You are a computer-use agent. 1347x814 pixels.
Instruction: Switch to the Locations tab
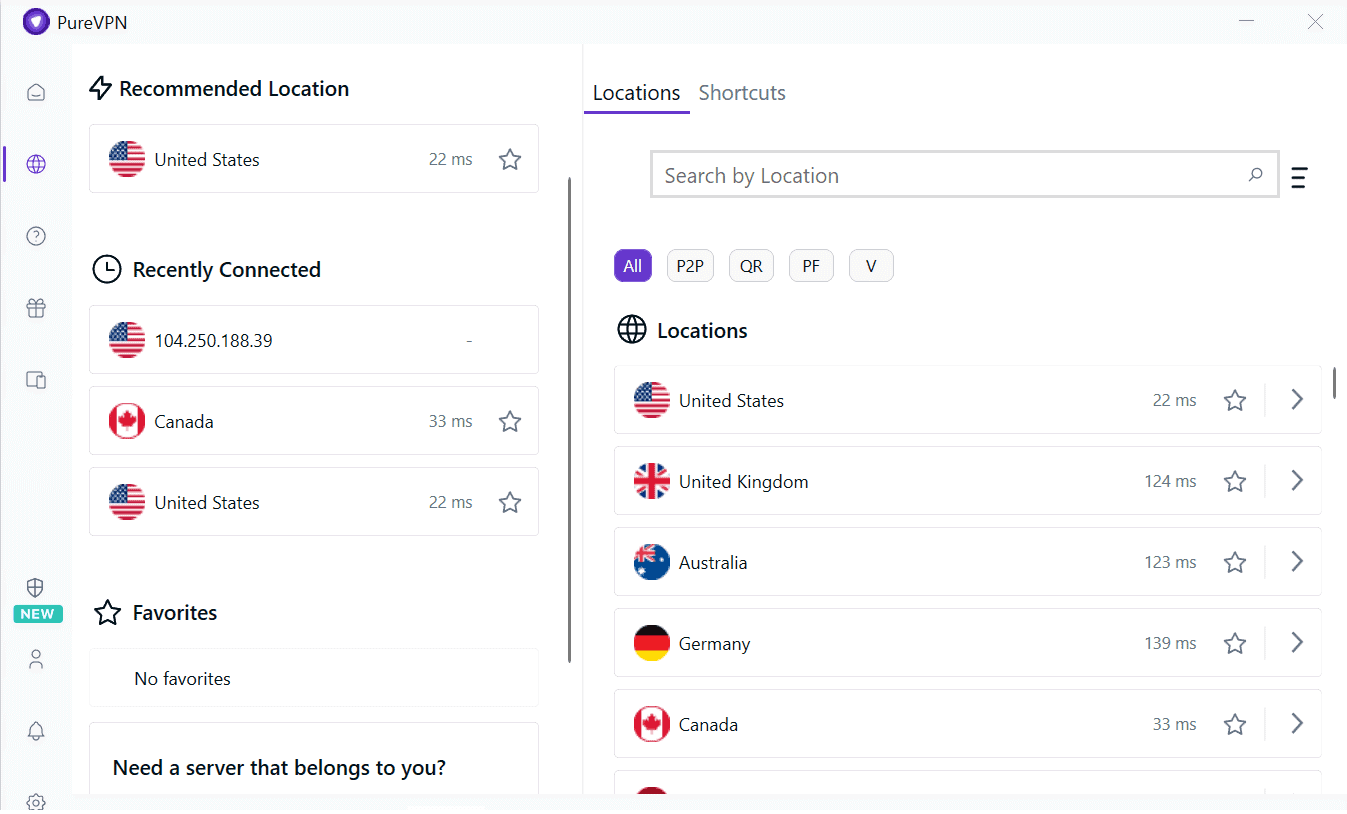pos(636,93)
